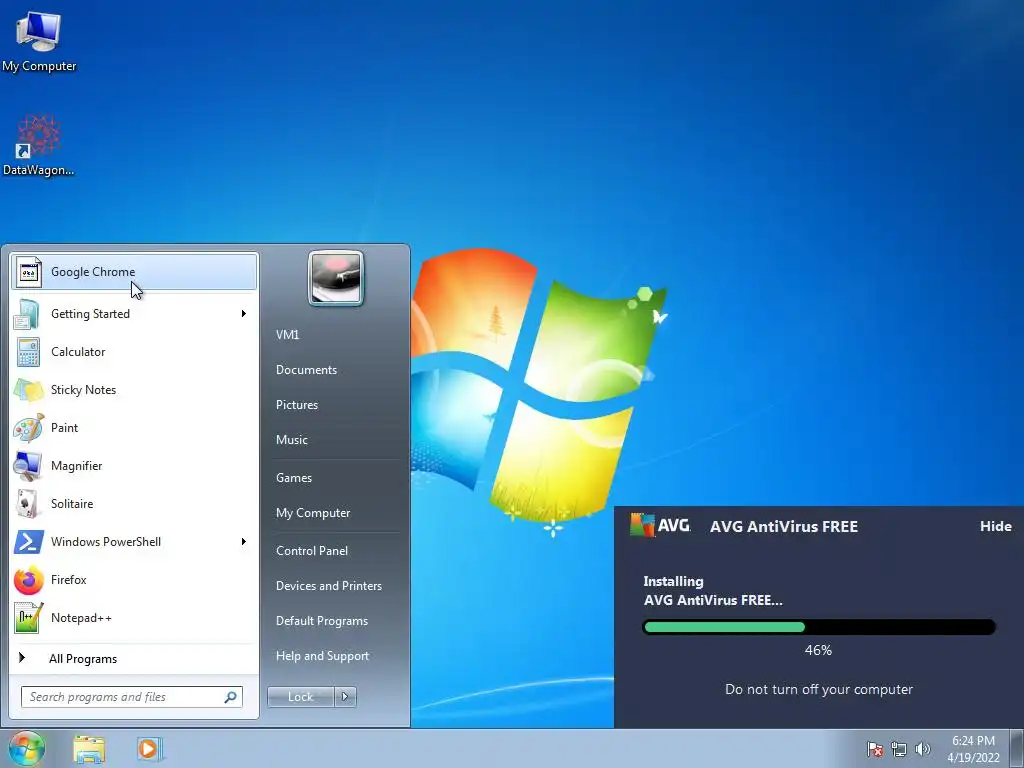Expand the Getting Started submenu arrow
The height and width of the screenshot is (768, 1024).
(244, 314)
